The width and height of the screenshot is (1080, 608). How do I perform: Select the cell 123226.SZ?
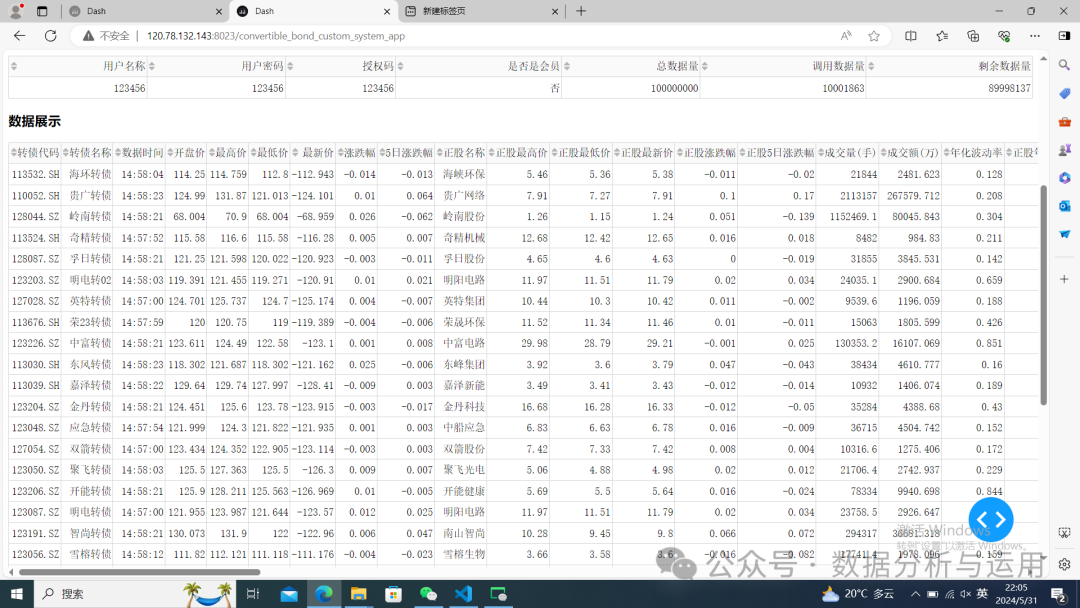[35, 343]
